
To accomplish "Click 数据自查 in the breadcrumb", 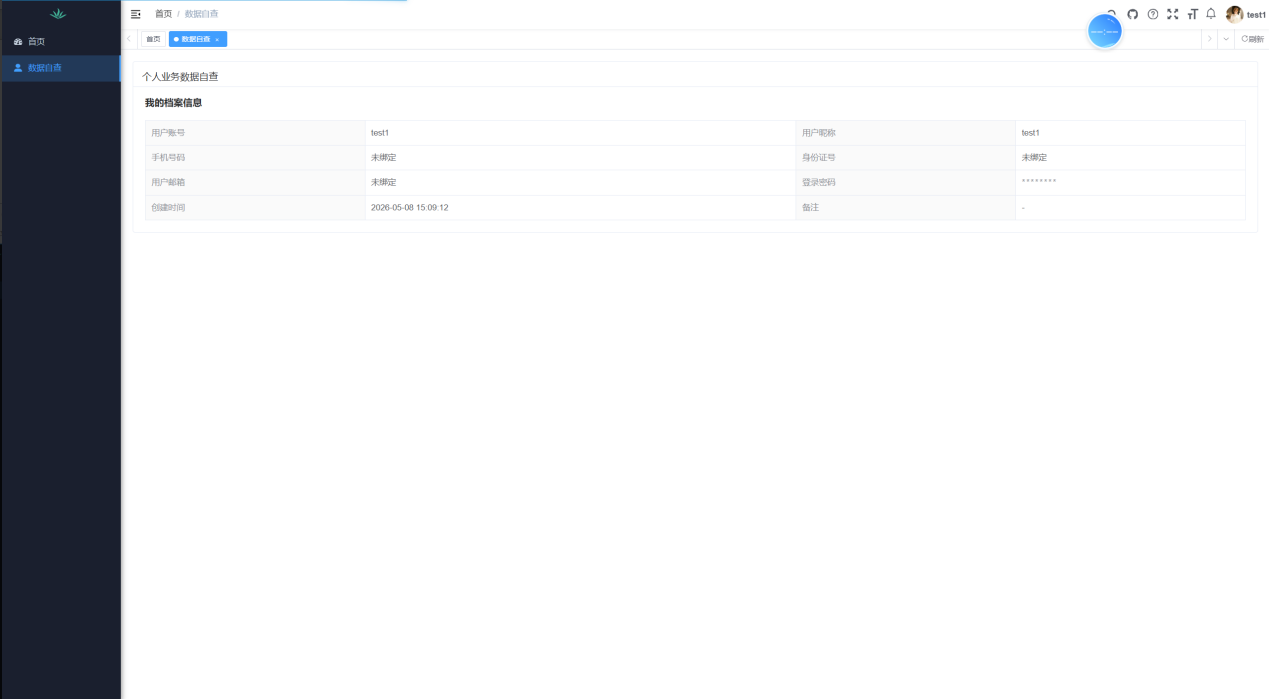I will pos(201,14).
